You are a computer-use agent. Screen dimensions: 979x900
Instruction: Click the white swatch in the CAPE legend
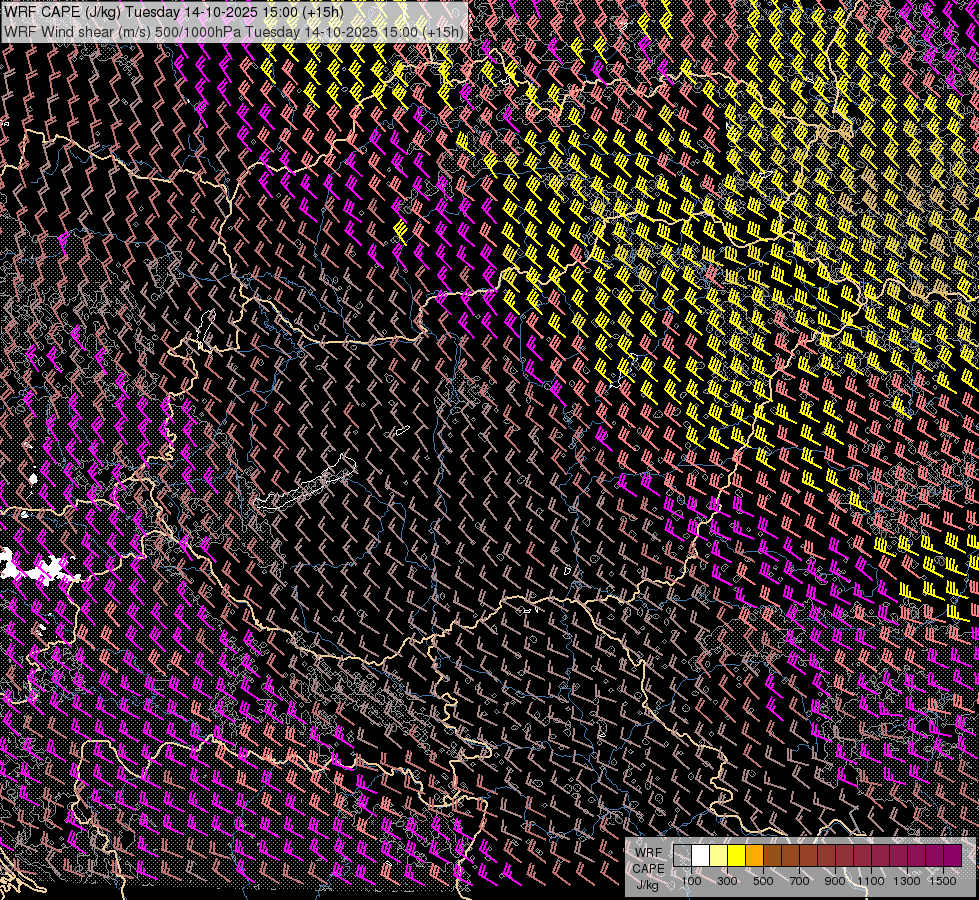[700, 855]
